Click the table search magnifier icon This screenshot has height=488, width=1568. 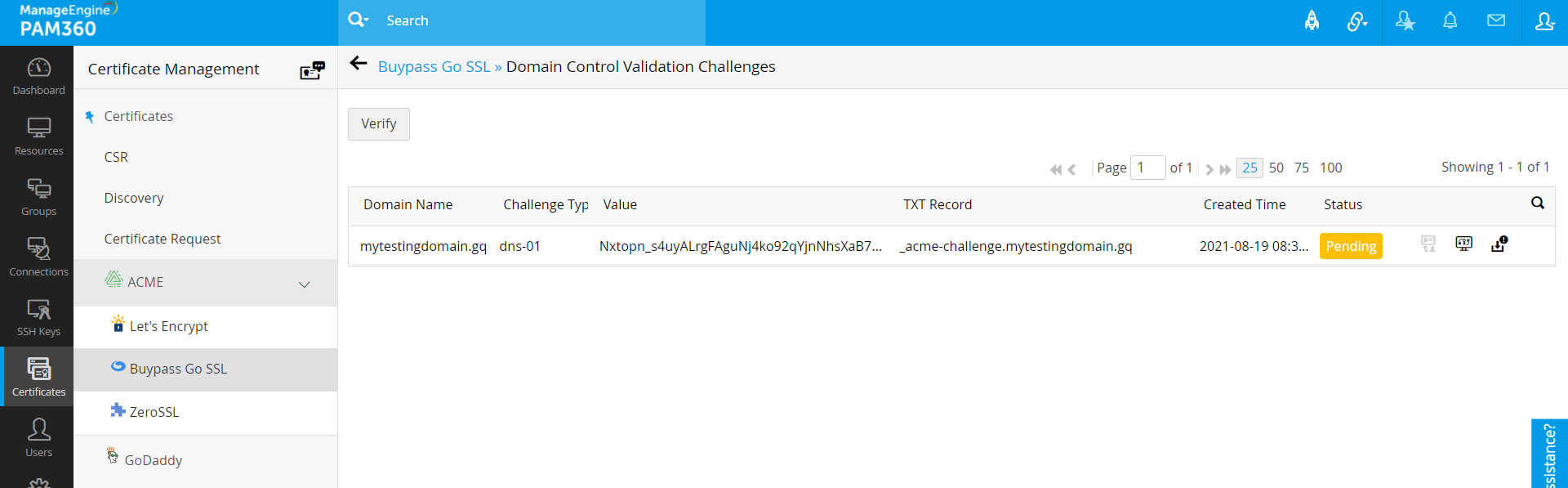click(1538, 204)
